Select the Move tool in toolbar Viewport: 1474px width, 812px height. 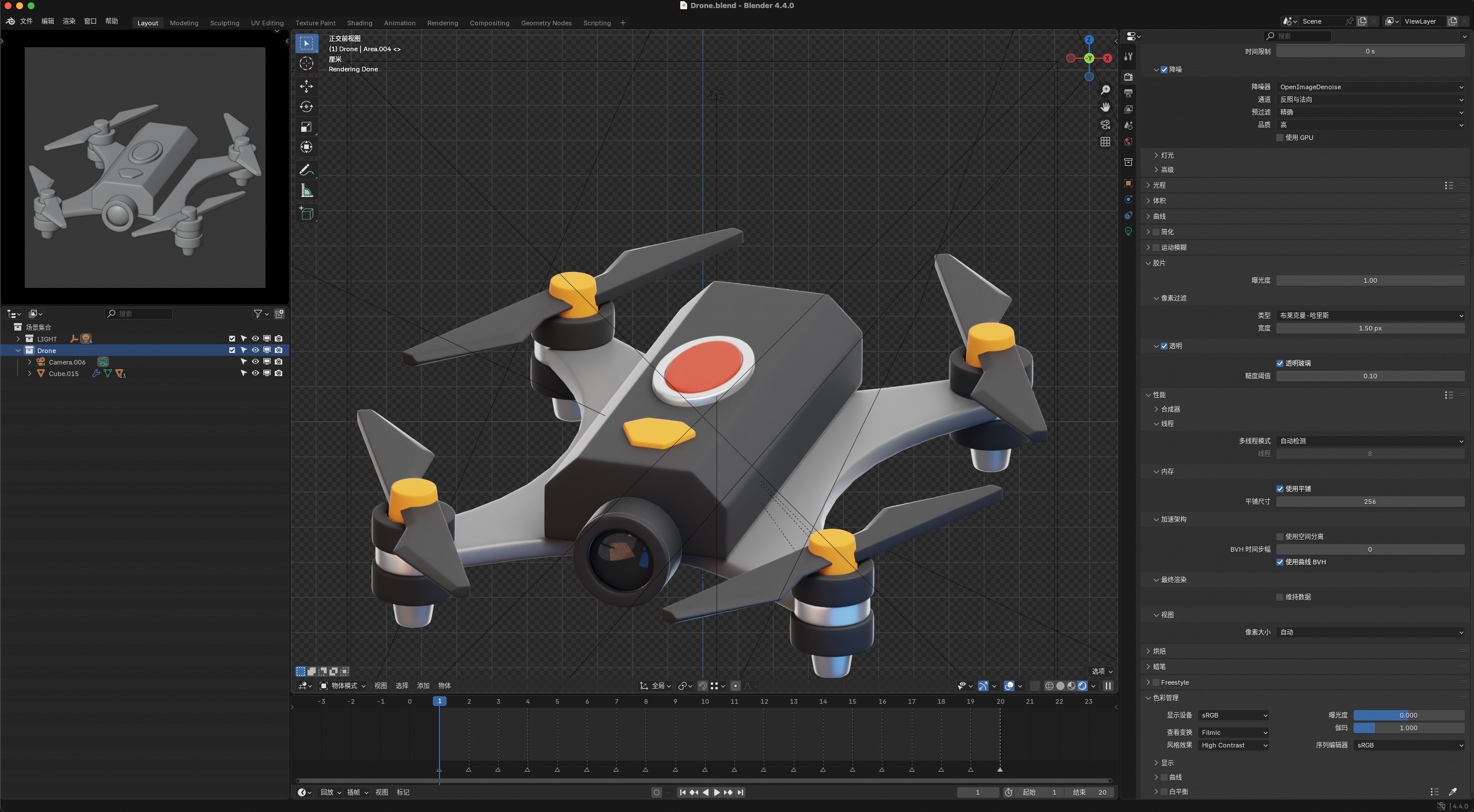coord(306,86)
